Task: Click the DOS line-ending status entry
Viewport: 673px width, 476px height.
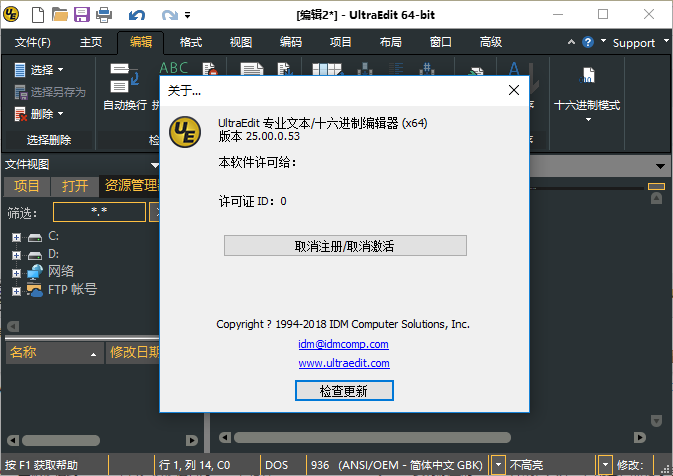Action: (x=277, y=465)
